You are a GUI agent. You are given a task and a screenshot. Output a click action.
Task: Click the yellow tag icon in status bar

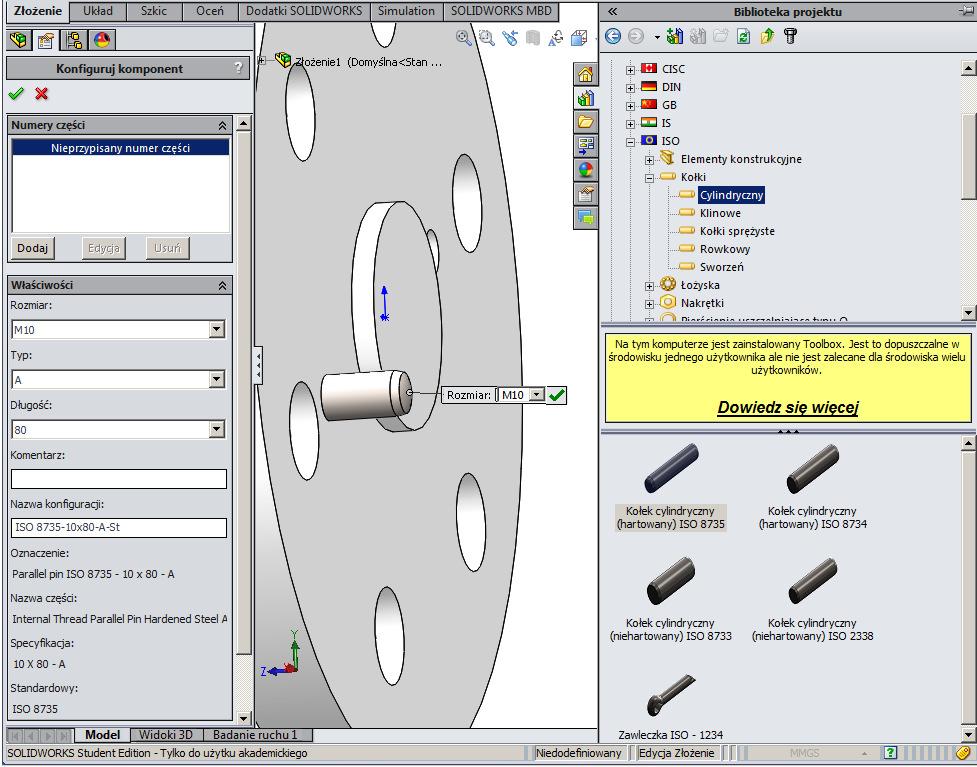pos(965,753)
